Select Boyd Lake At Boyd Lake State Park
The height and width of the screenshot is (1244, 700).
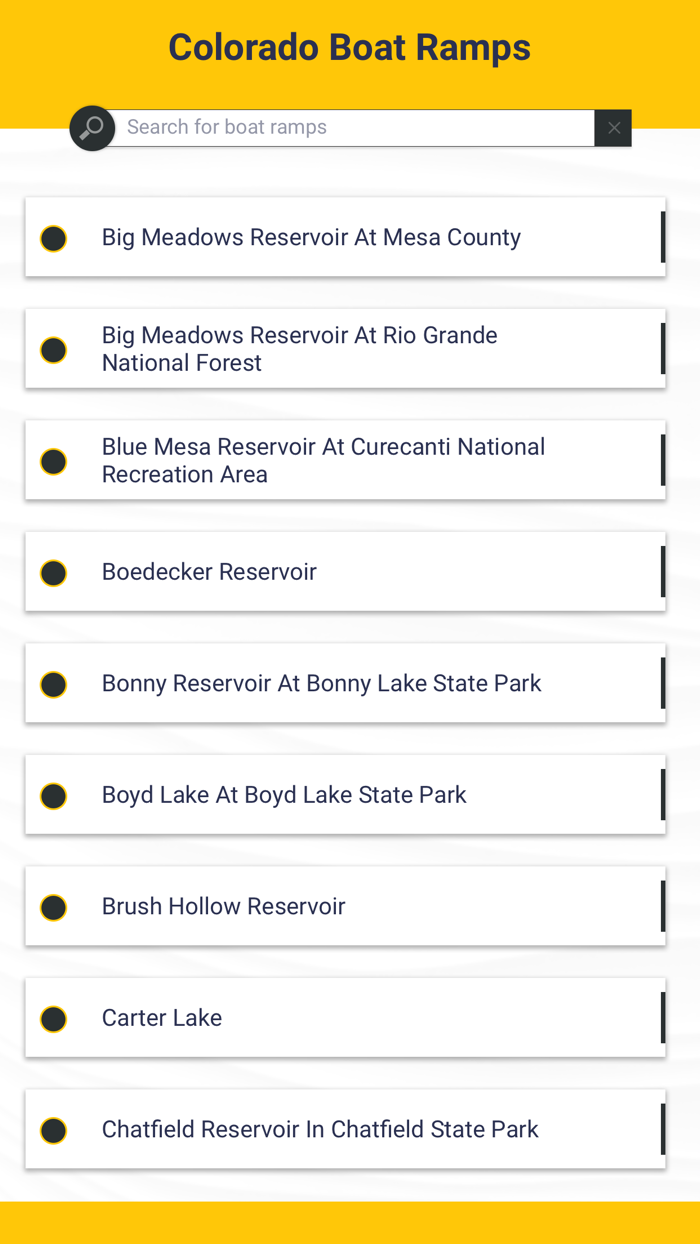(345, 795)
